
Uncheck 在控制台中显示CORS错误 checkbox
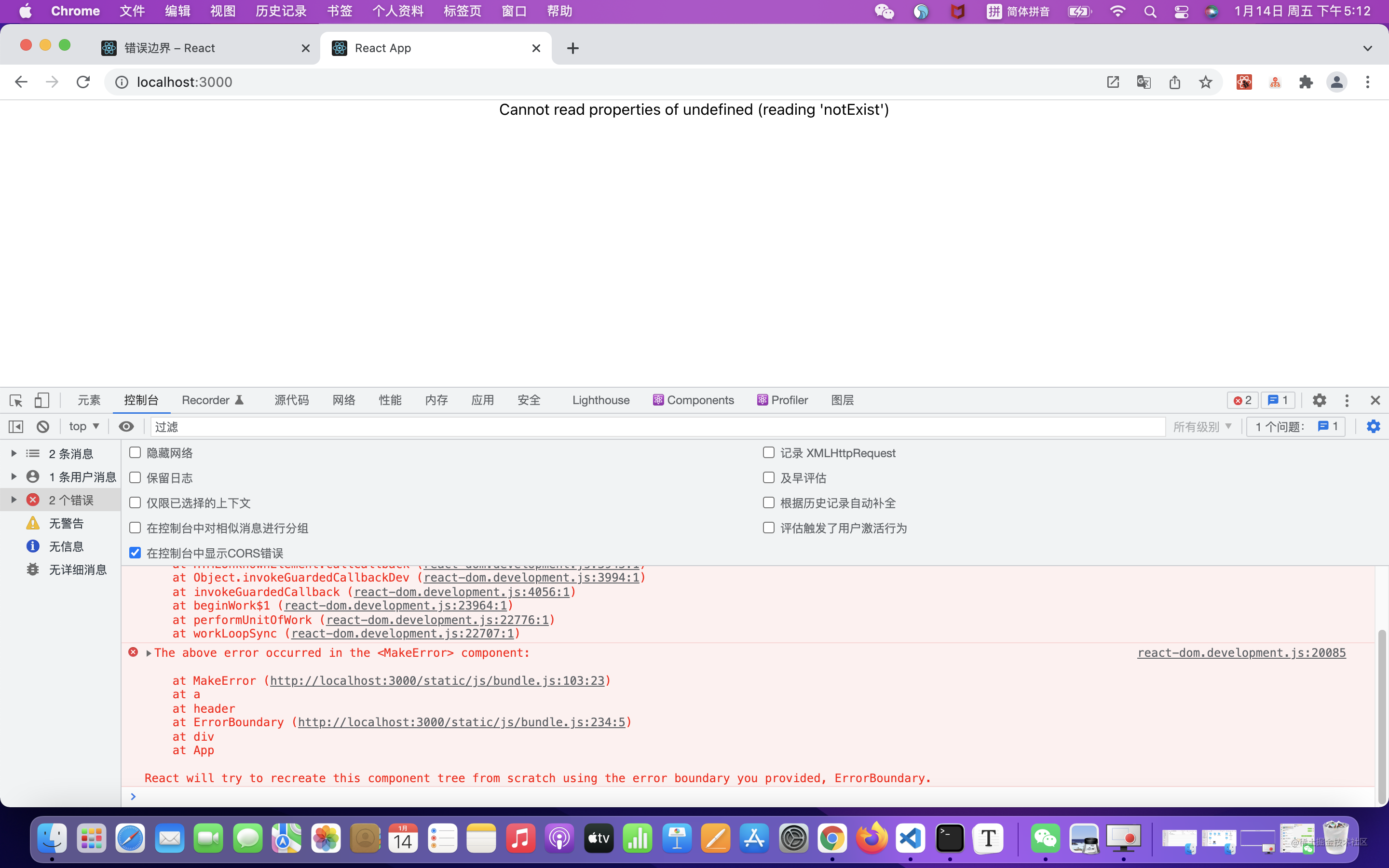[136, 553]
